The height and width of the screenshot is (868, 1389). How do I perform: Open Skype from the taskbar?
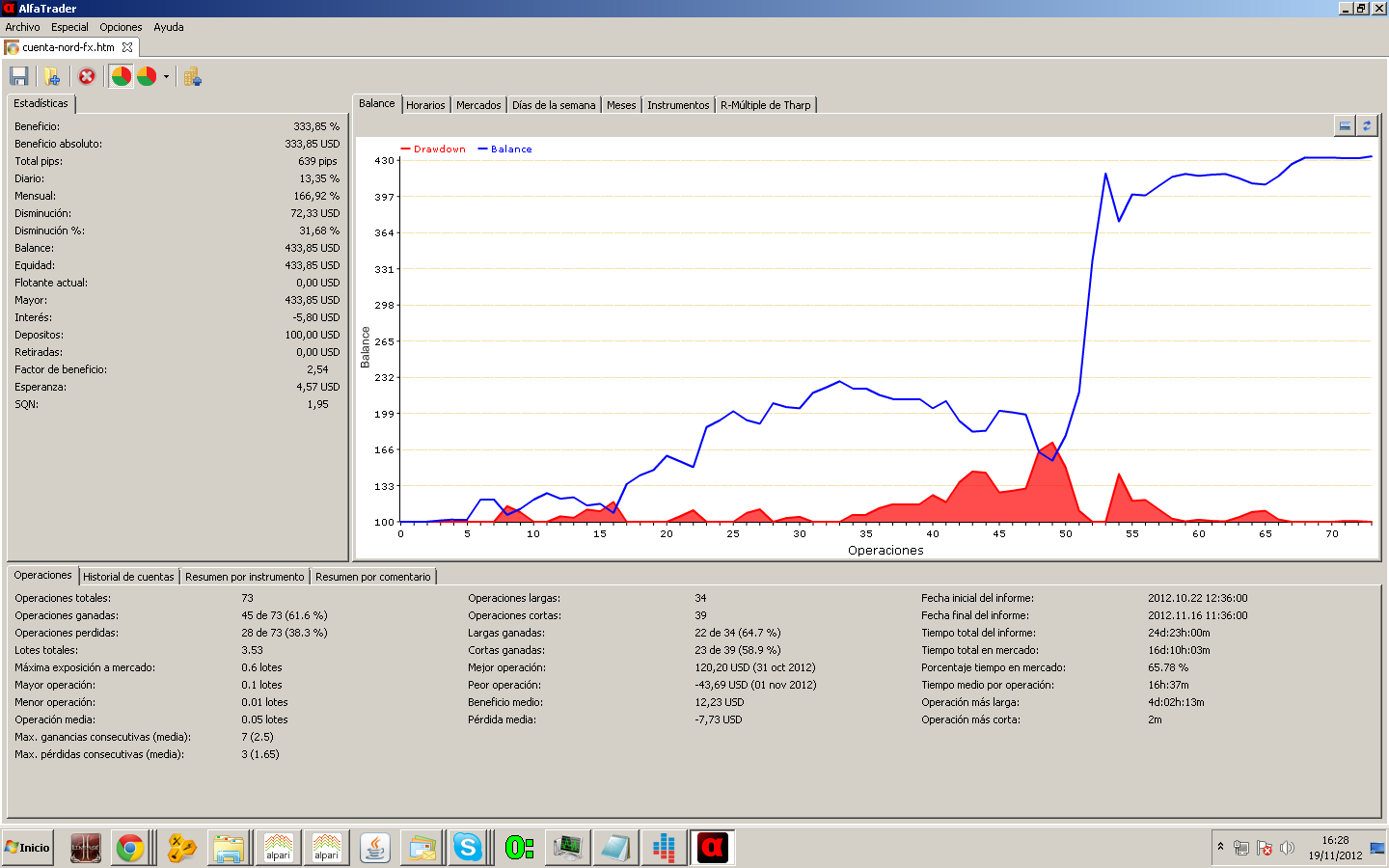[468, 848]
